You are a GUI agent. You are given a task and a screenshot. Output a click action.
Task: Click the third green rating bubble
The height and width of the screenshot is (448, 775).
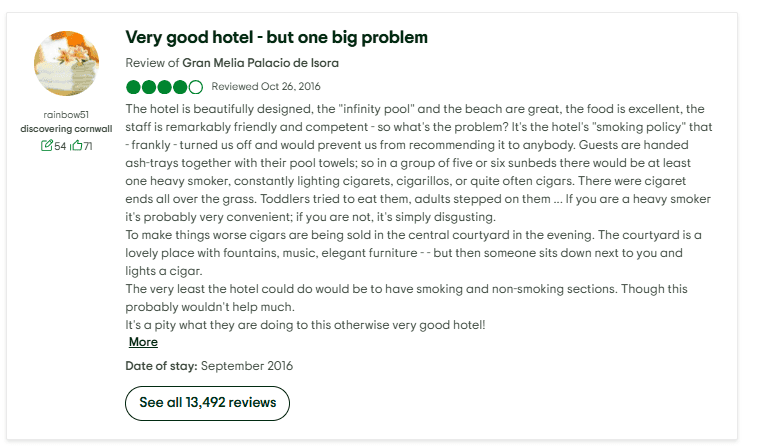[x=164, y=87]
